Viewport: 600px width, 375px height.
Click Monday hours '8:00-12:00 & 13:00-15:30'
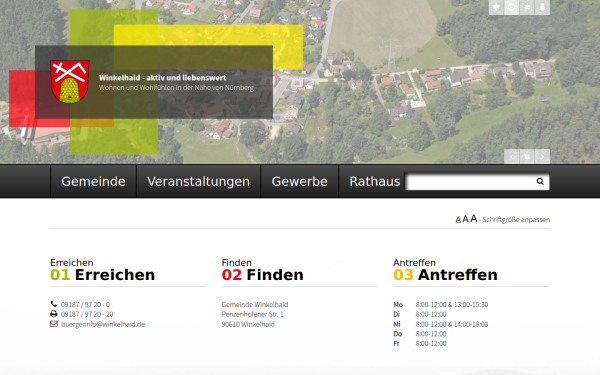point(452,305)
